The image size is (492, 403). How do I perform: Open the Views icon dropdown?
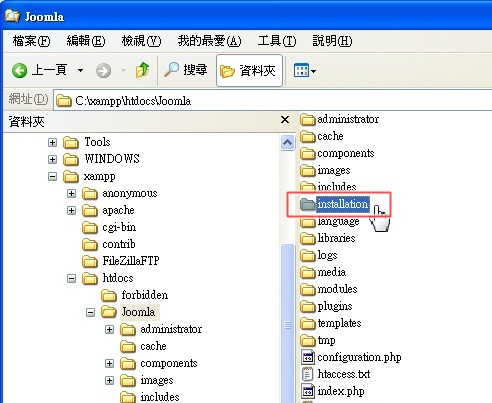coord(305,71)
